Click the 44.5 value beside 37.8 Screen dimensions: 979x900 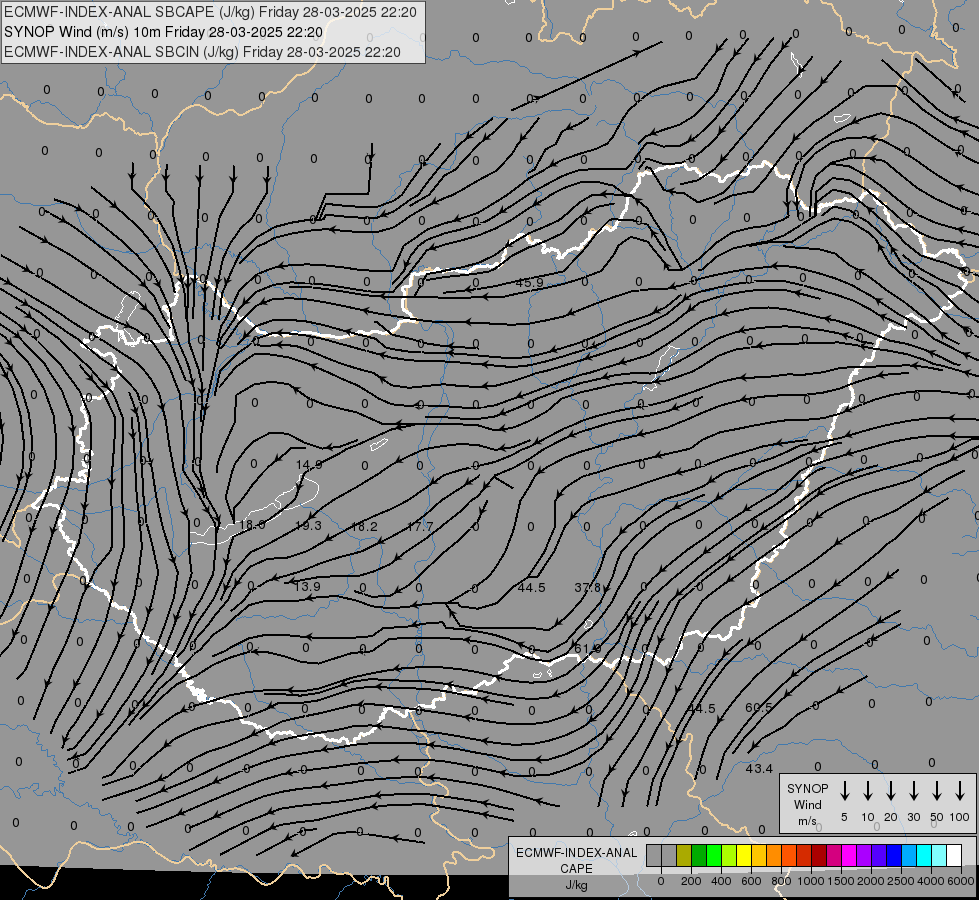point(531,588)
